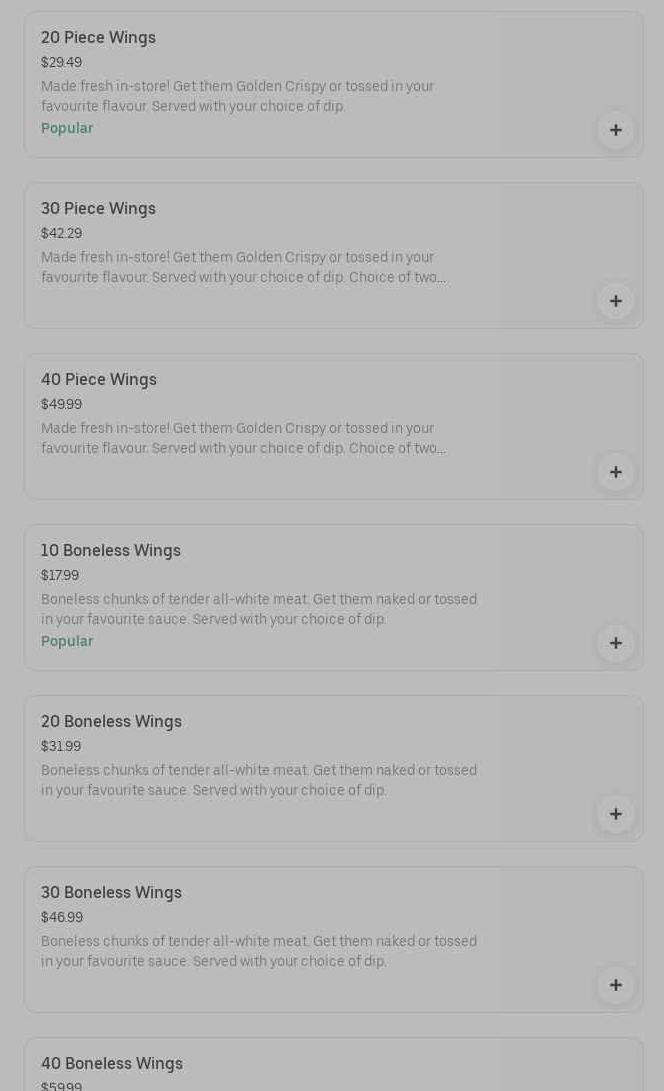Screen dimensions: 664x1091
Task: Click the $46.99 price on 30 Boneless Wings
Action: 62,918
